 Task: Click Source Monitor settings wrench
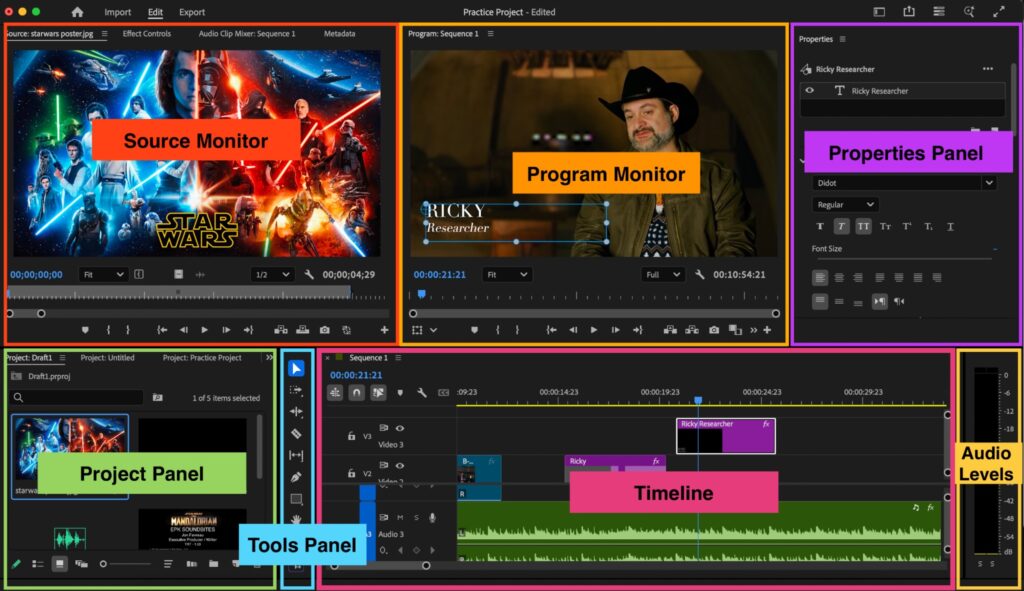tap(309, 274)
